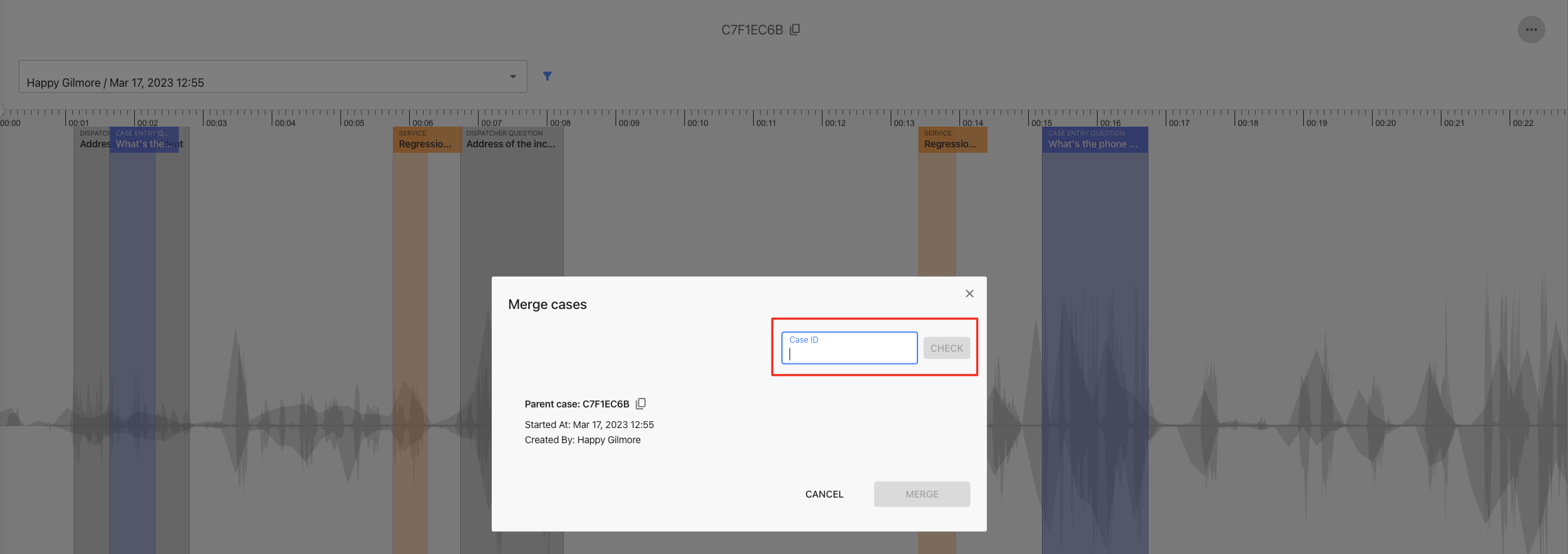Close the Merge cases dialog with X

point(969,294)
